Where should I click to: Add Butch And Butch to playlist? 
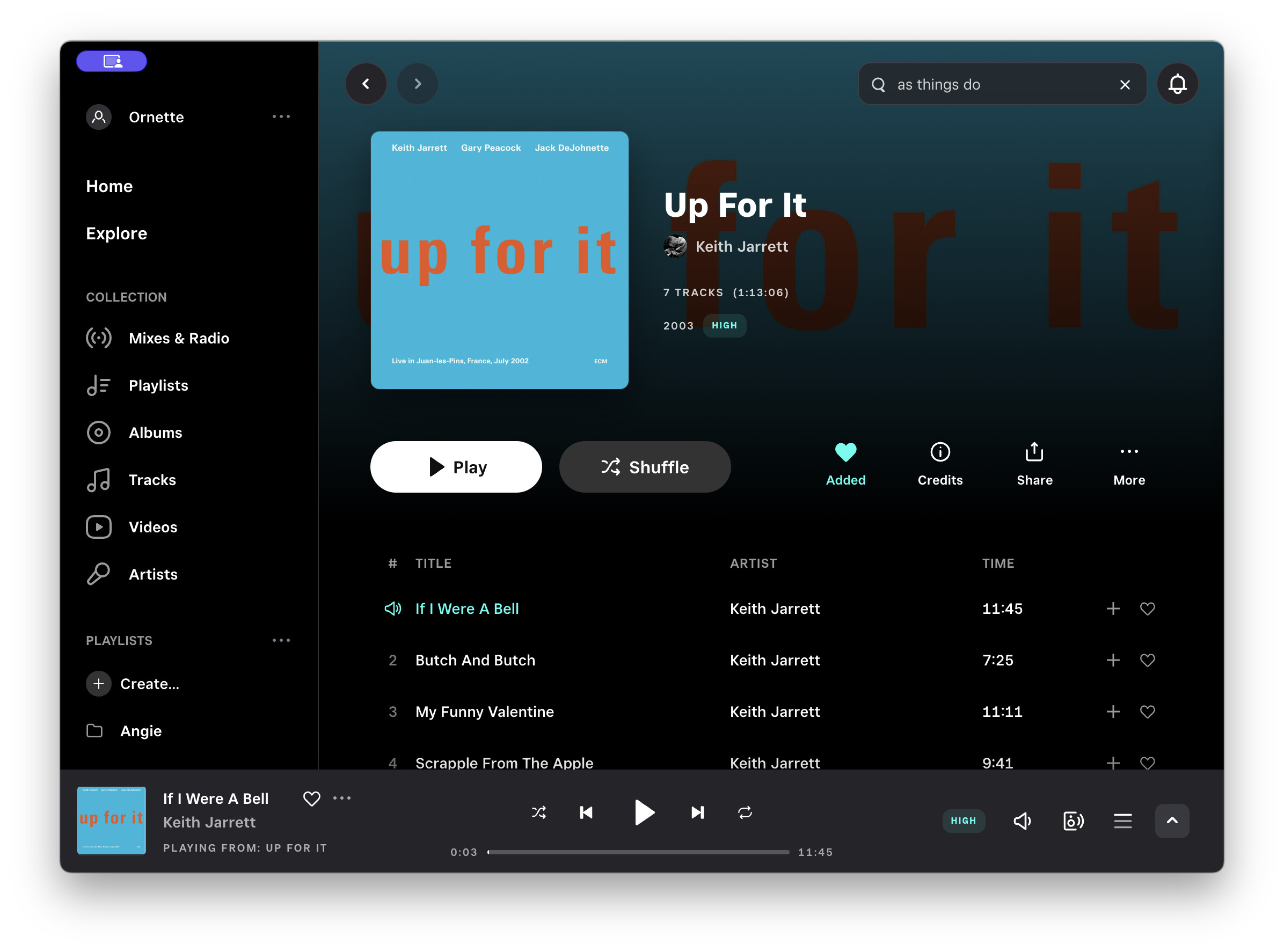coord(1112,661)
